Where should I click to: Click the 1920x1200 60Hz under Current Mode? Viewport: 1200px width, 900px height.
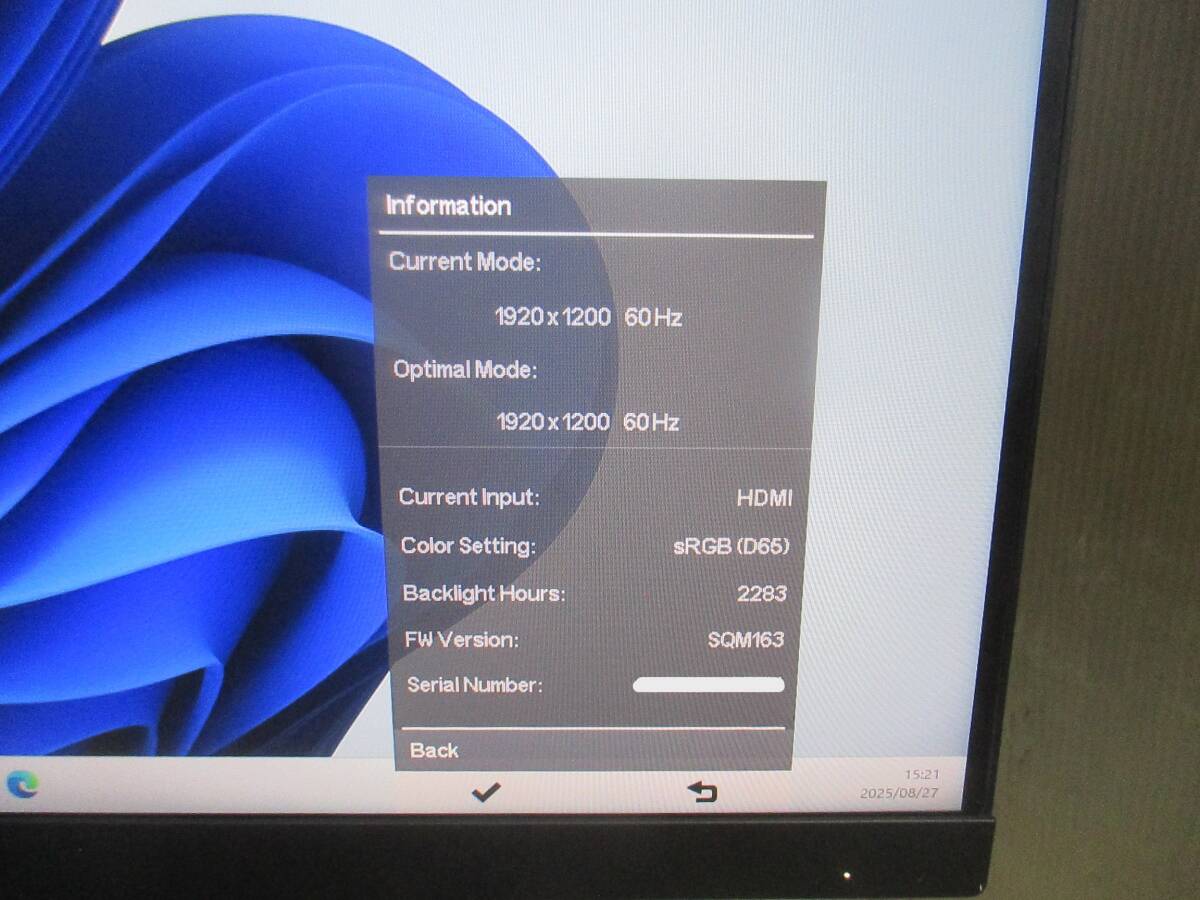pos(588,318)
